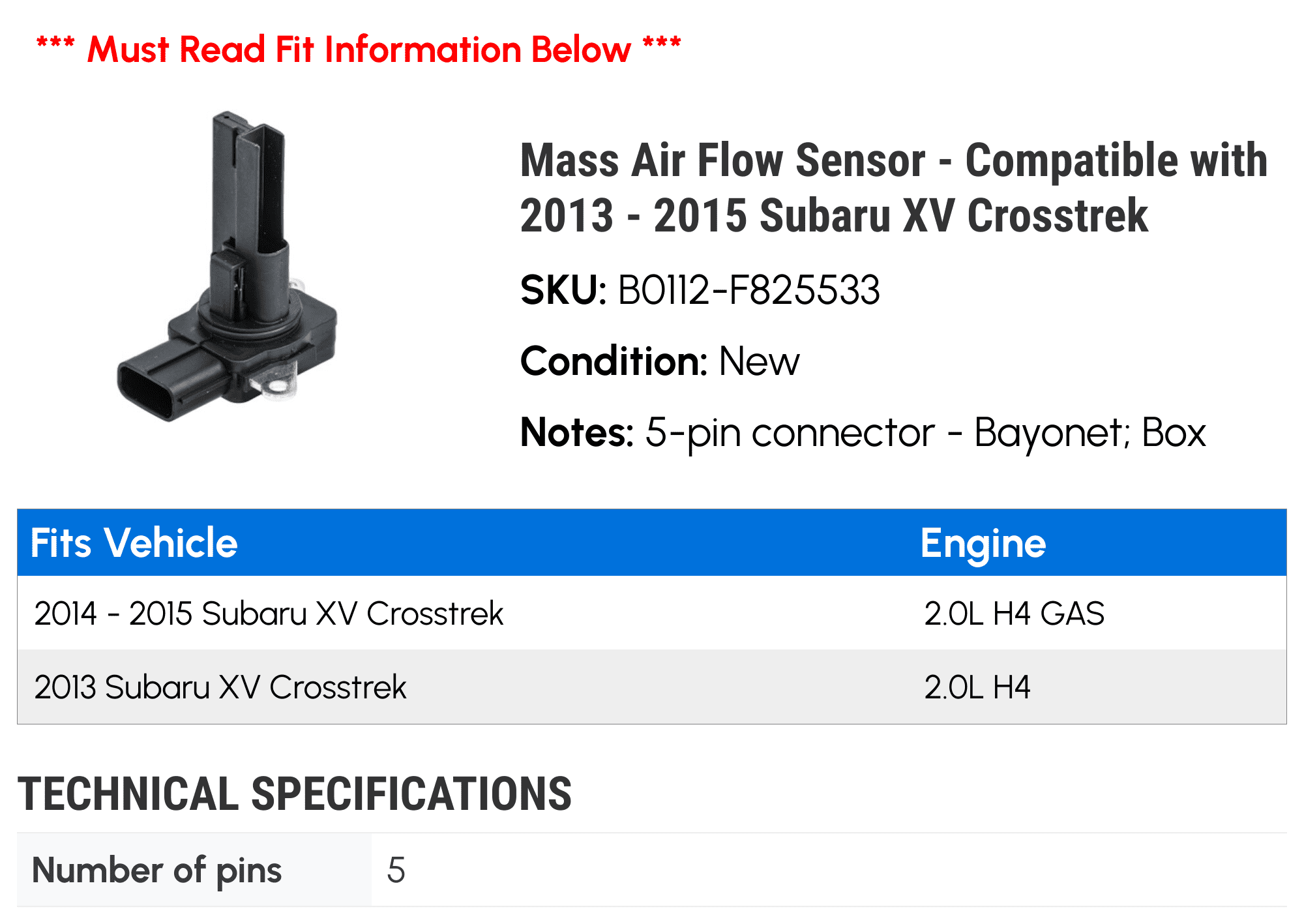This screenshot has width=1304, height=924.
Task: Select the 2014 - 2015 Subaru XV Crosstrek row
Action: pyautogui.click(x=652, y=614)
